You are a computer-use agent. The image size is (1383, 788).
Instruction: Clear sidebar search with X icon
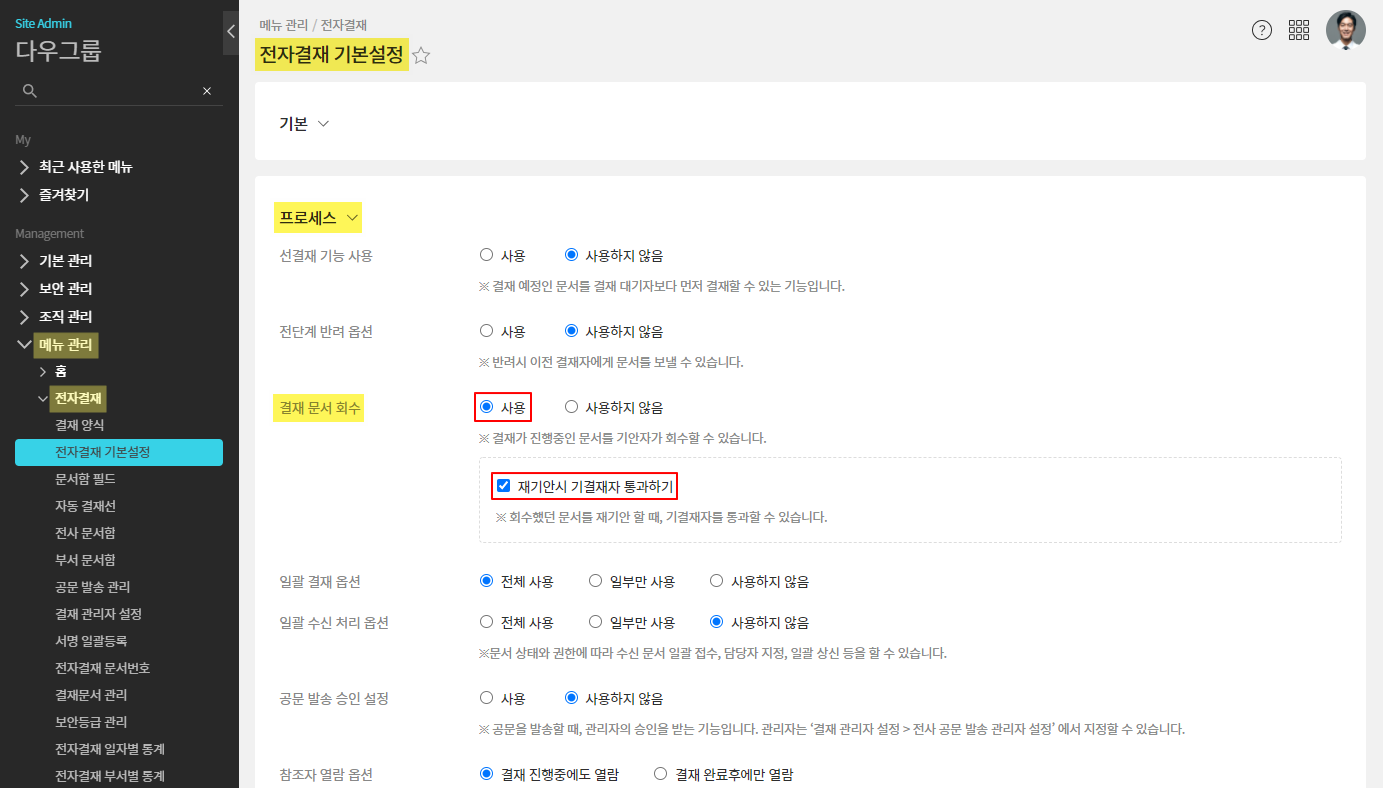[x=207, y=91]
